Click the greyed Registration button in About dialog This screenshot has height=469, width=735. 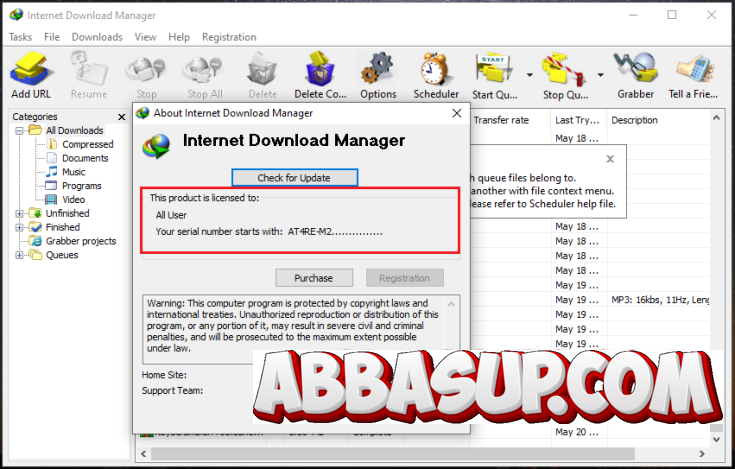pos(405,278)
